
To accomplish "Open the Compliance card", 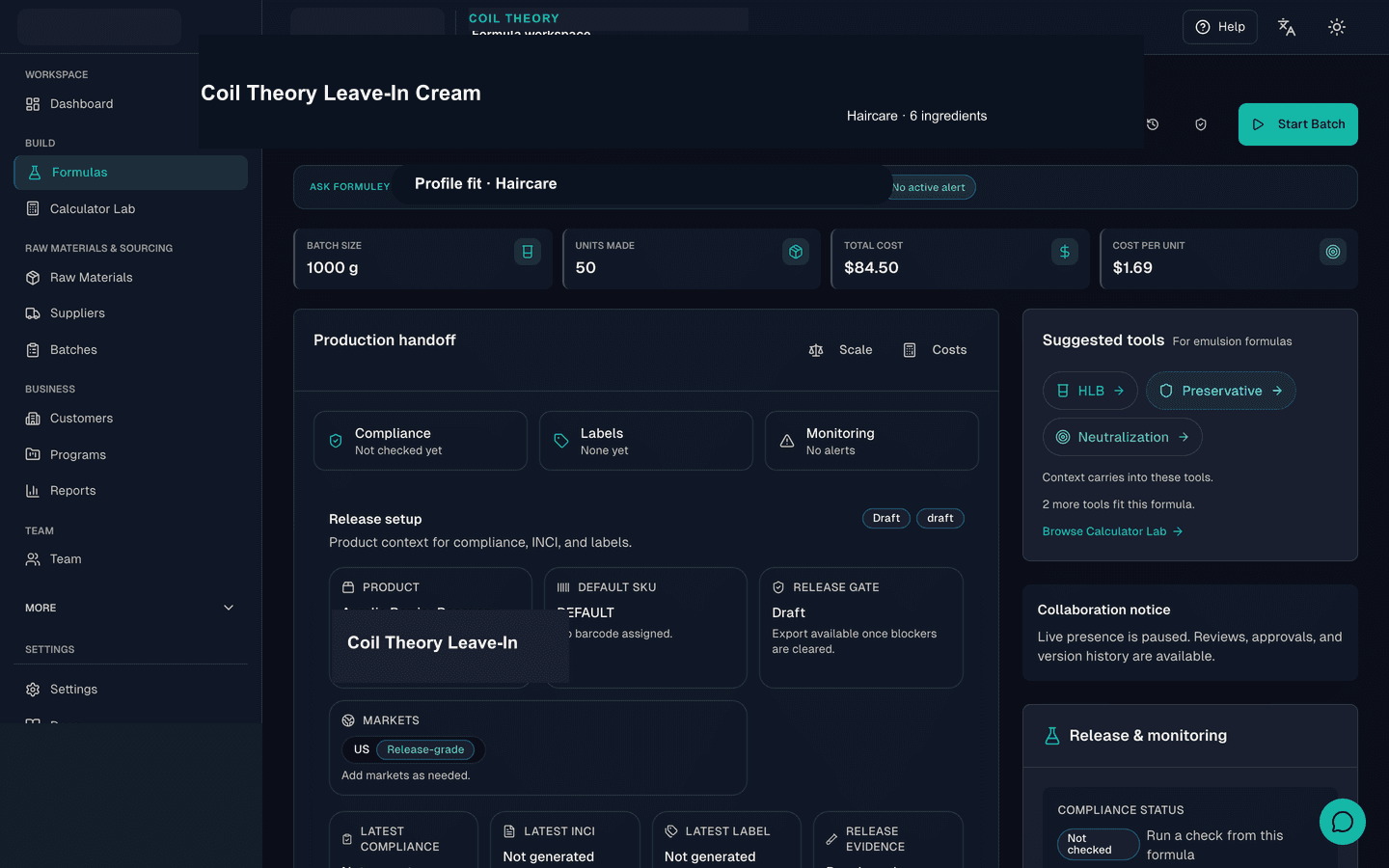I will pyautogui.click(x=421, y=441).
